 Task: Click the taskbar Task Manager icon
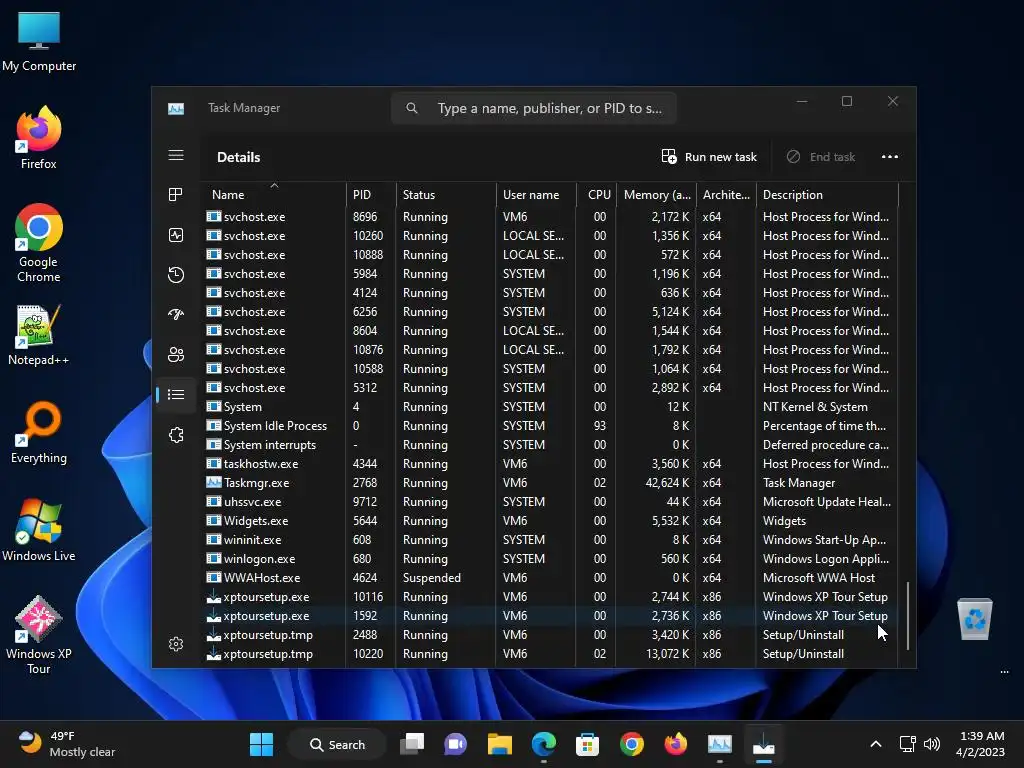(720, 744)
